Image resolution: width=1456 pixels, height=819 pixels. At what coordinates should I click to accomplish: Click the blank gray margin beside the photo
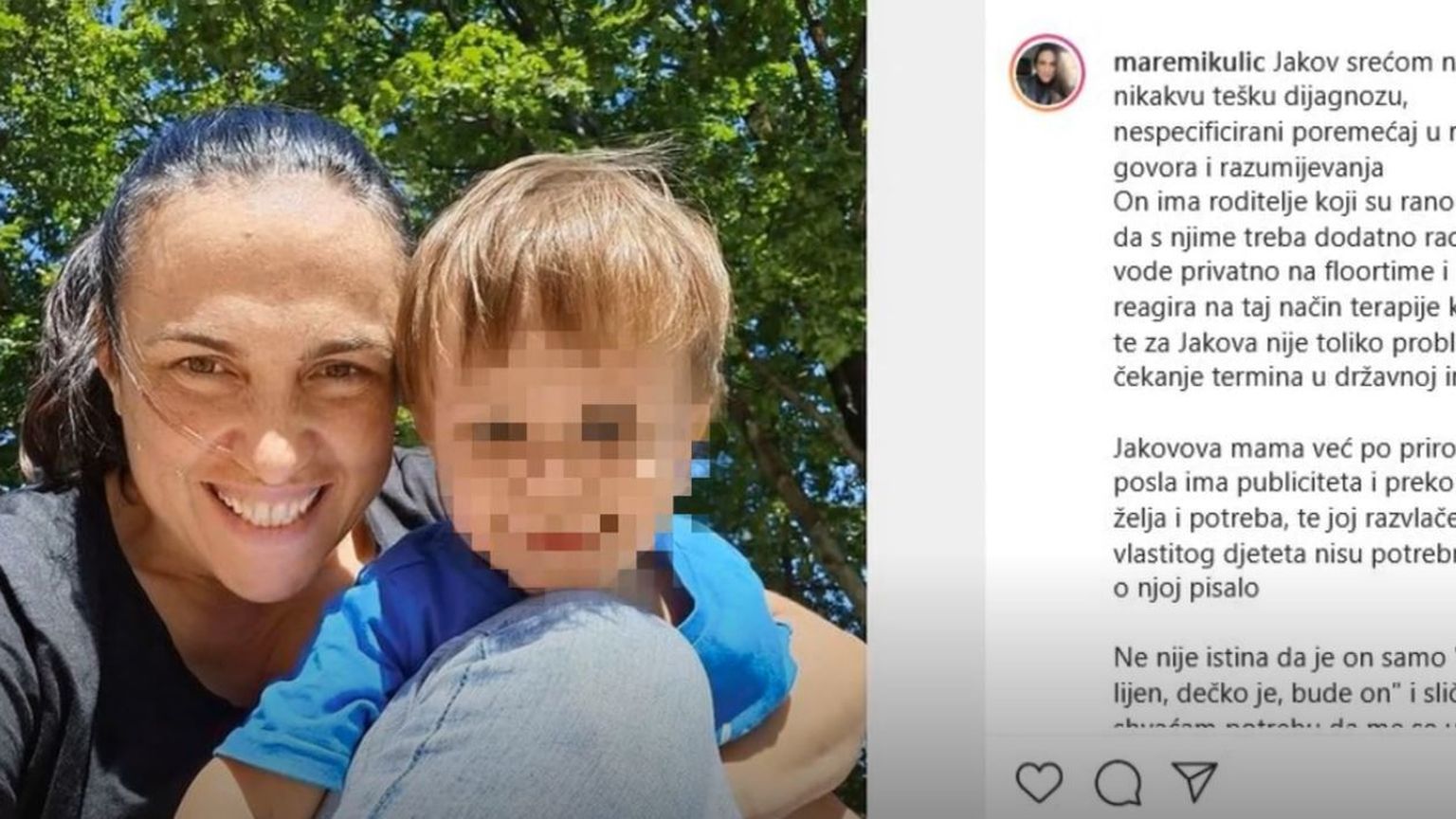[x=925, y=409]
